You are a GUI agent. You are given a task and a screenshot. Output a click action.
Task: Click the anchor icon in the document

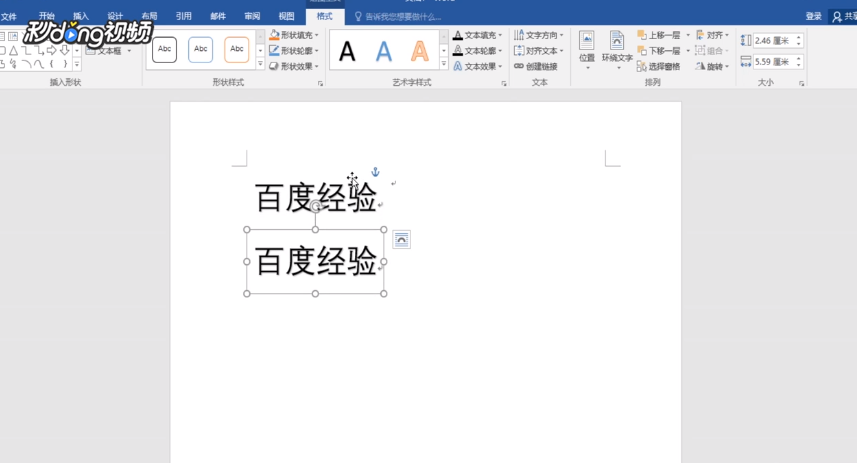point(375,172)
